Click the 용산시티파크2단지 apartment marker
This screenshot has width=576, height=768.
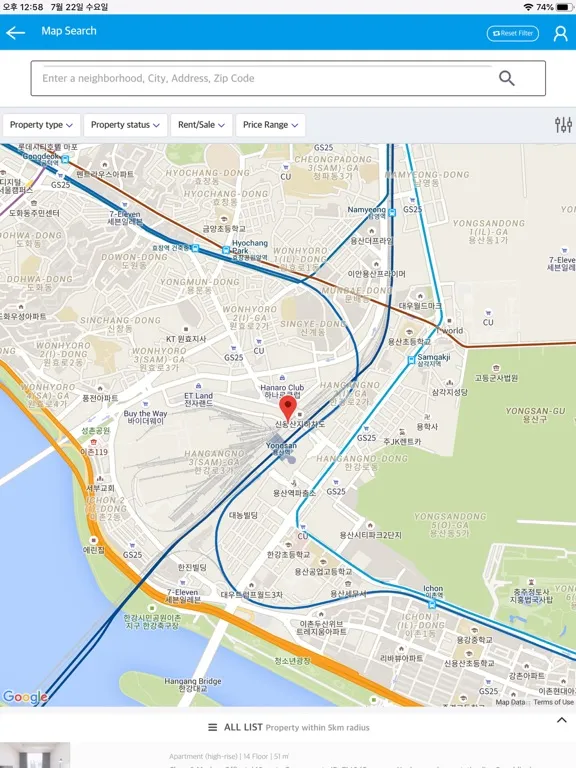[x=370, y=526]
